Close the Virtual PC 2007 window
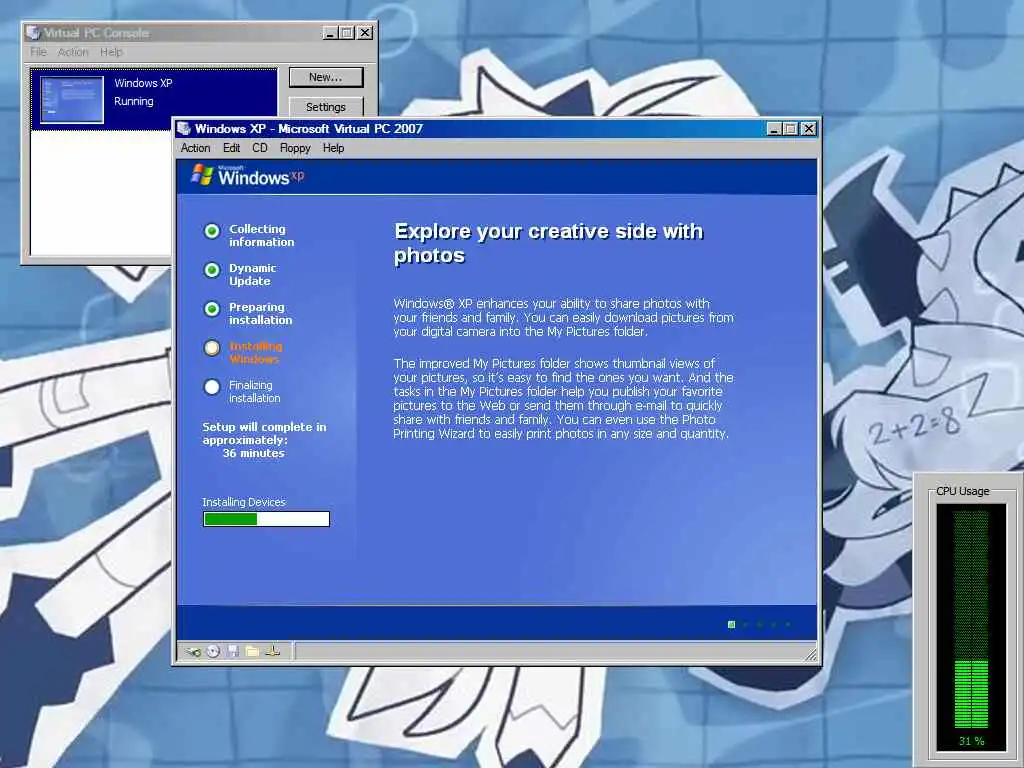Image resolution: width=1024 pixels, height=768 pixels. [808, 129]
